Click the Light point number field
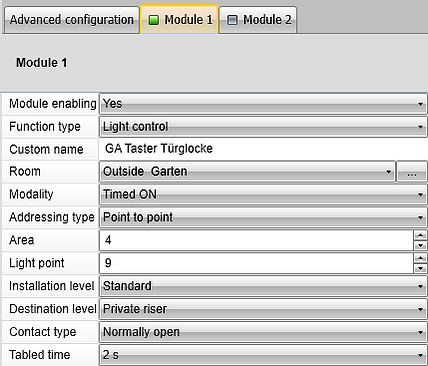 [257, 263]
